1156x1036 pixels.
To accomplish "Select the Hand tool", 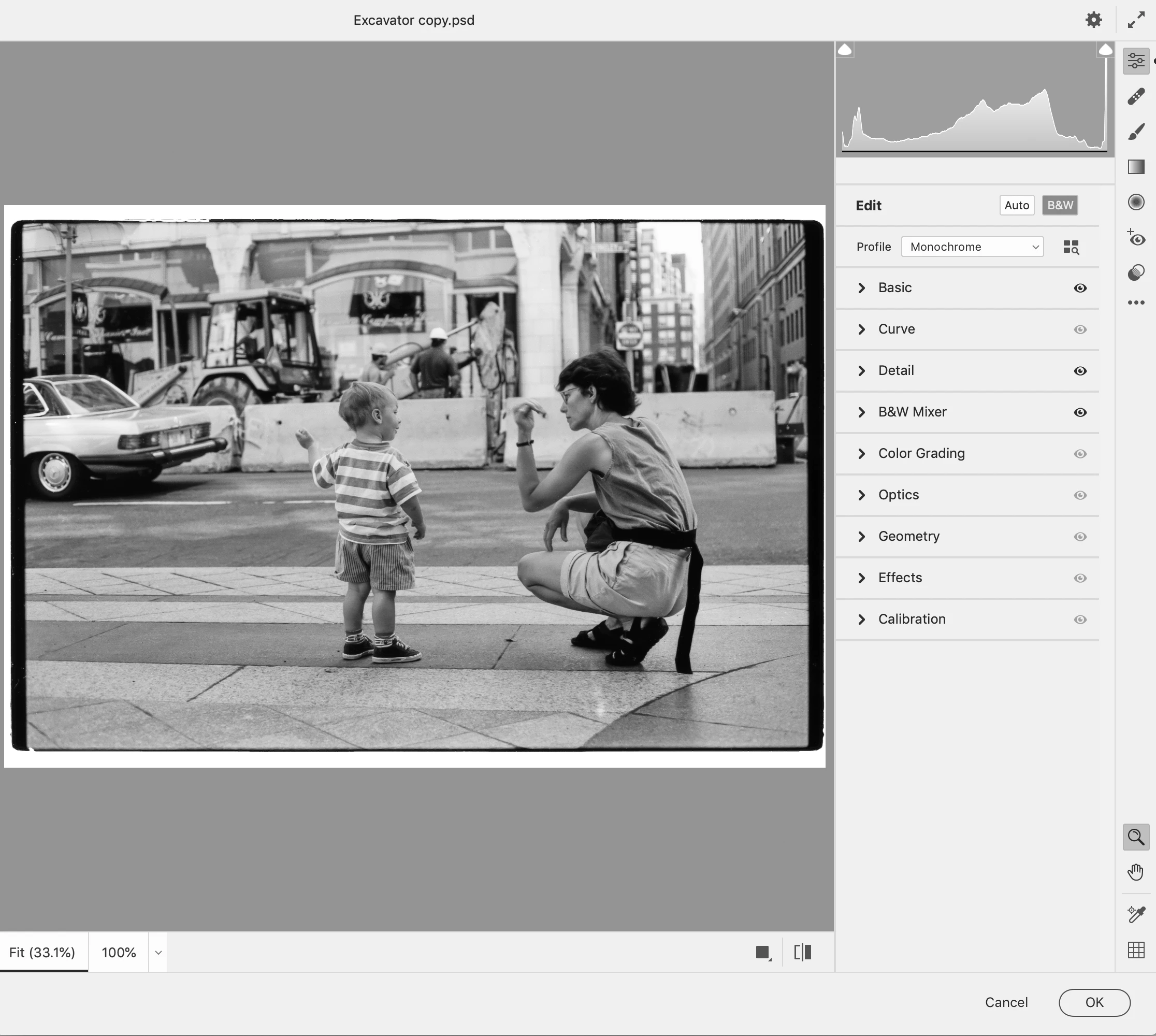I will tap(1135, 871).
